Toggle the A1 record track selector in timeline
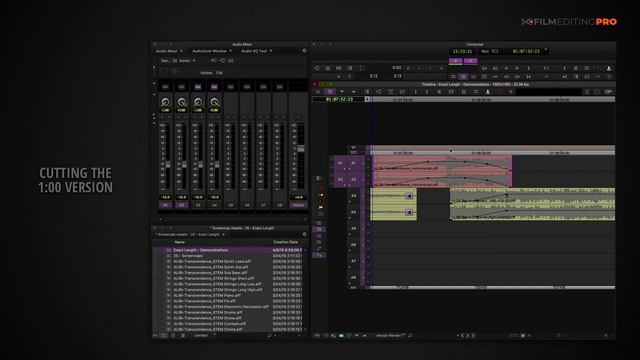The image size is (640, 360). 353,163
